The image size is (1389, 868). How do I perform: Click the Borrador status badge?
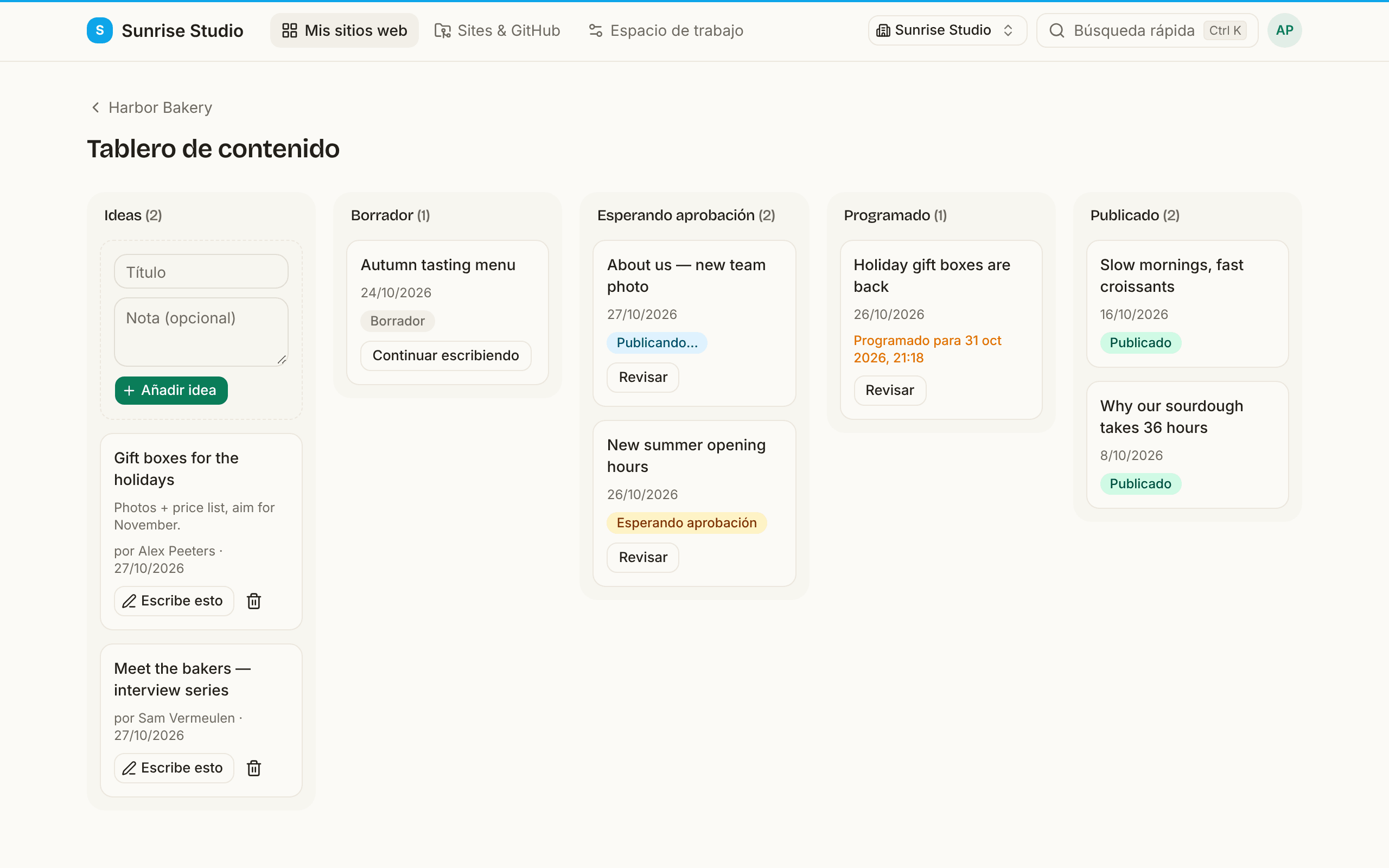(x=397, y=321)
